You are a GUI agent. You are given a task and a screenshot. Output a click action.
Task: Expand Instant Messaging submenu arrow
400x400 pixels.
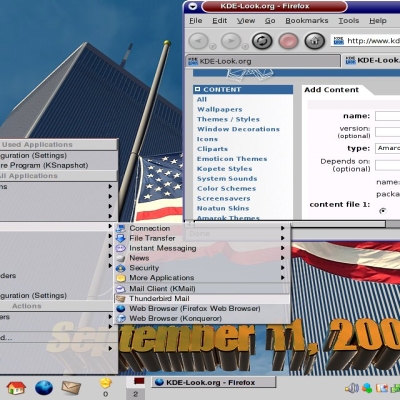[x=283, y=248]
